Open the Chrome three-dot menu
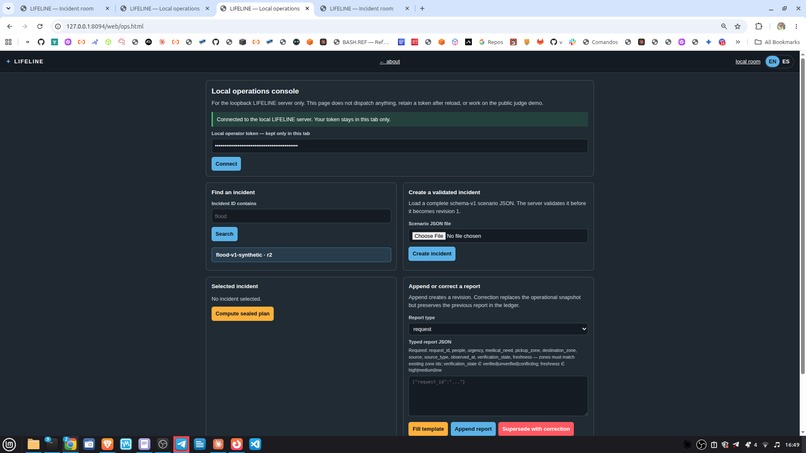Viewport: 806px width, 453px height. coord(796,26)
